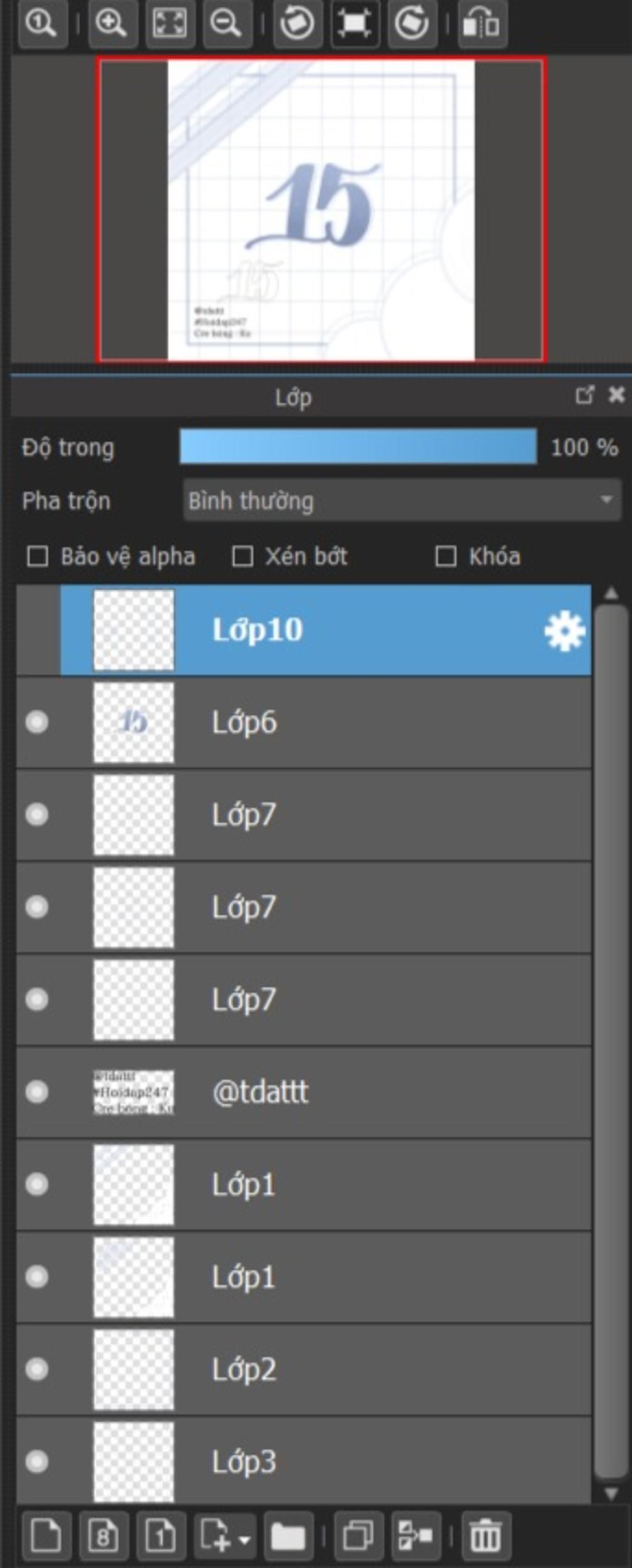Tick the Xén bớt checkbox
Screen dimensions: 632x1568
(x=242, y=556)
